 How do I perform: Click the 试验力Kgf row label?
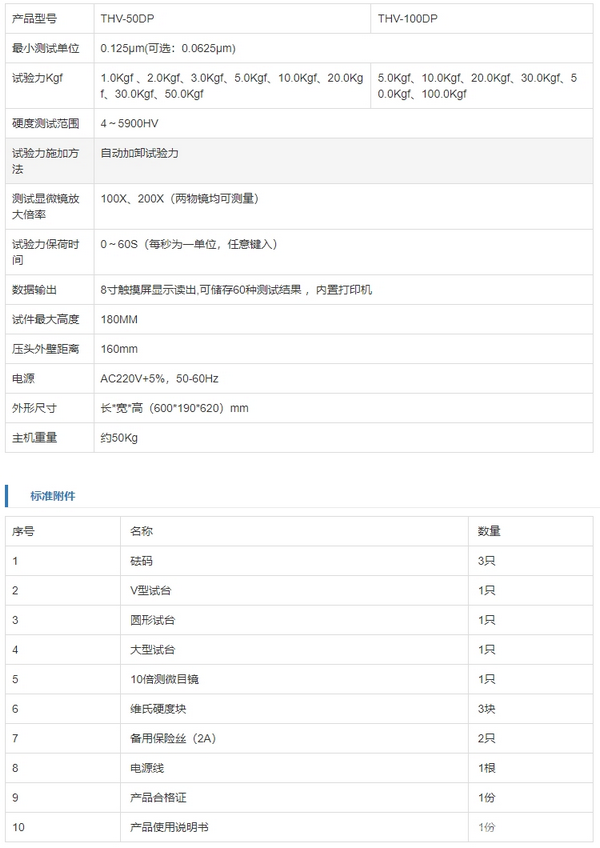[37, 78]
